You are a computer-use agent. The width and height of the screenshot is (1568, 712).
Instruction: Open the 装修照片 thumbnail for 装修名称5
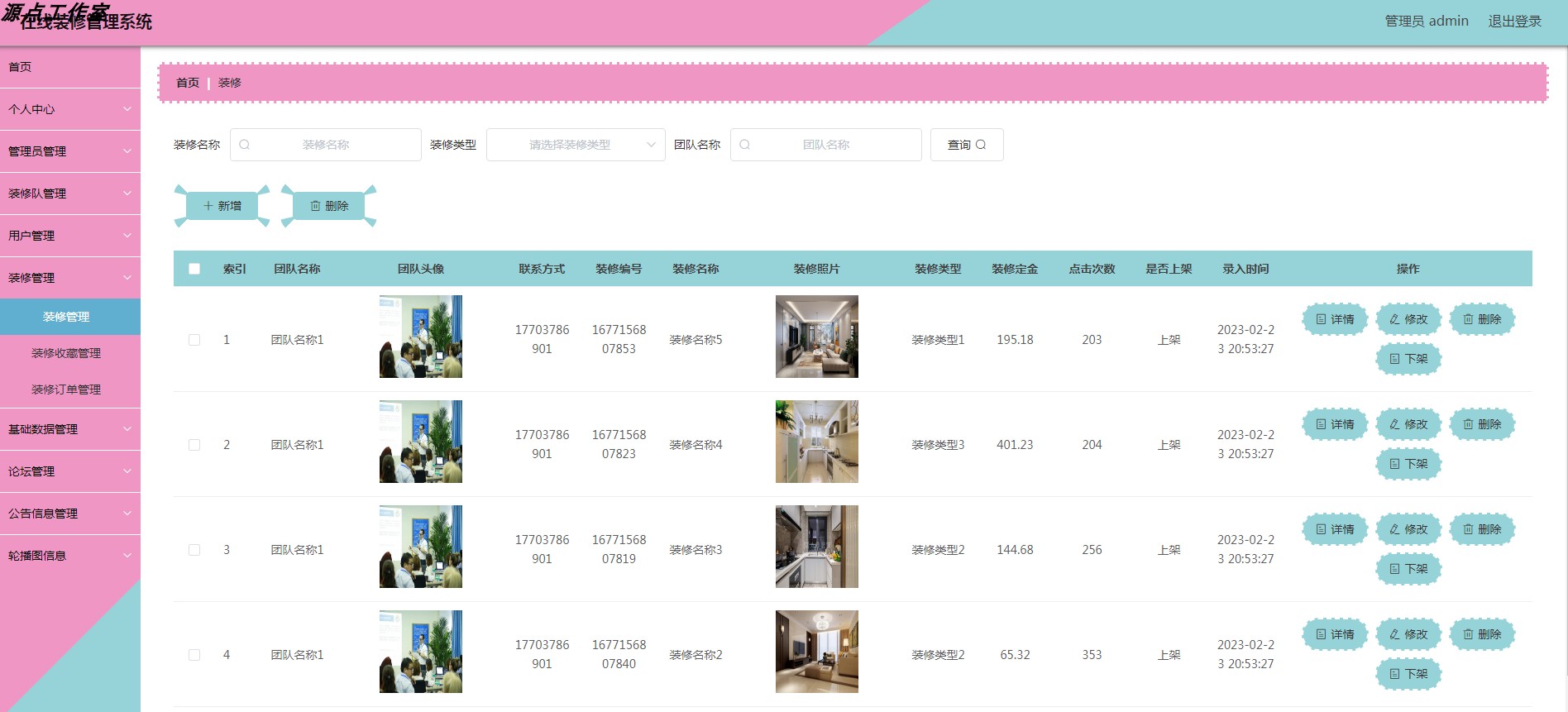(x=817, y=337)
